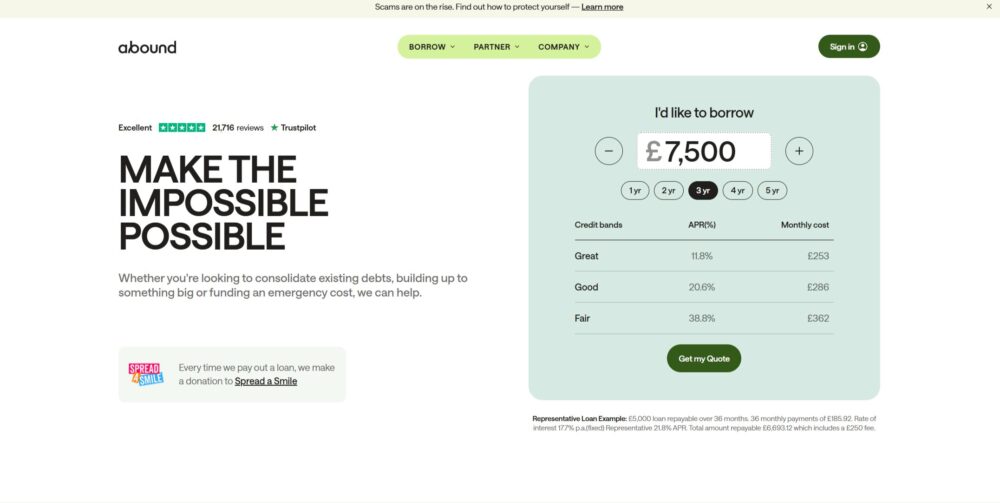The width and height of the screenshot is (1000, 503).
Task: Select the 5 yr loan term
Action: tap(772, 190)
